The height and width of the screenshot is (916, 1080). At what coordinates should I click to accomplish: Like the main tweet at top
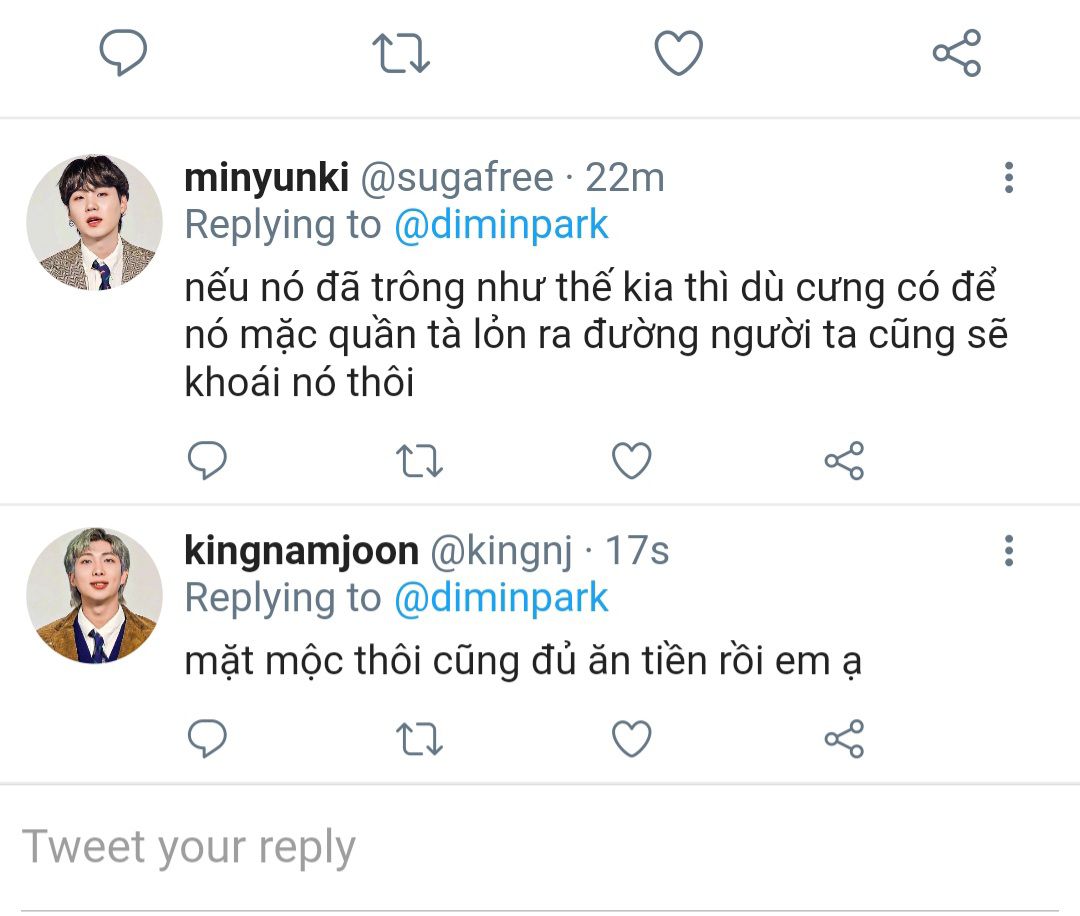click(679, 53)
